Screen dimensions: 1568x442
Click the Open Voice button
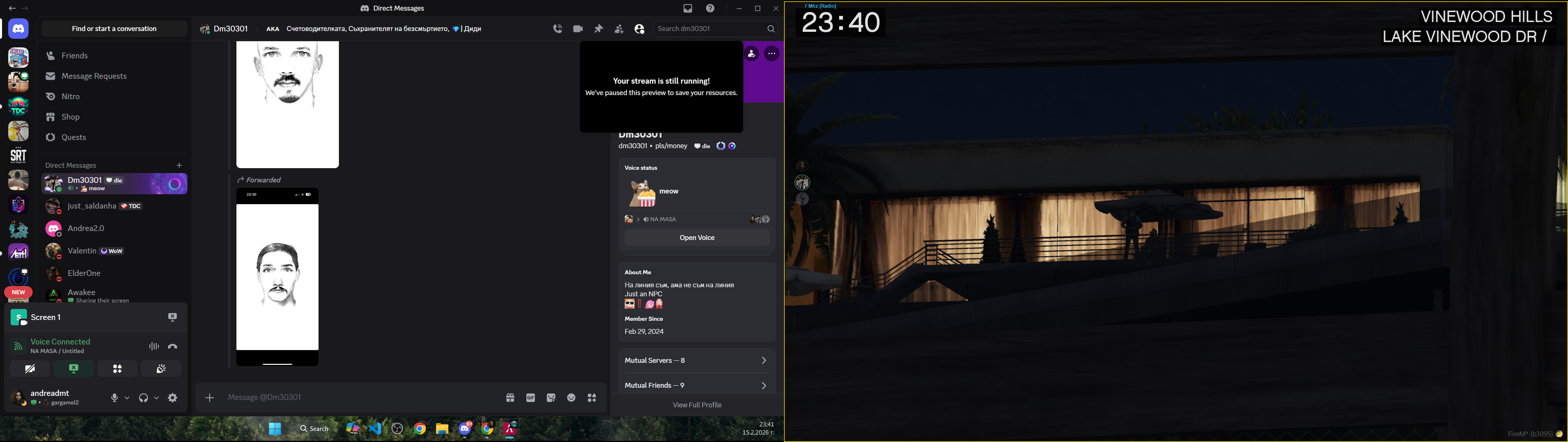[696, 238]
